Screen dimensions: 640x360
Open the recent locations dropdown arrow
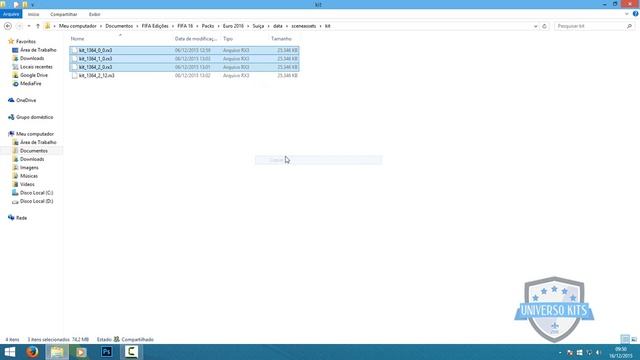coord(29,26)
